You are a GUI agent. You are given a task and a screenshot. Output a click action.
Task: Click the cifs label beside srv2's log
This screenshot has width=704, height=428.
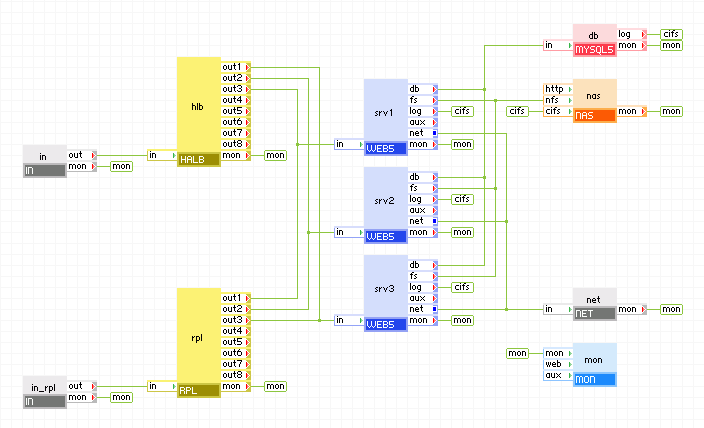pyautogui.click(x=462, y=199)
